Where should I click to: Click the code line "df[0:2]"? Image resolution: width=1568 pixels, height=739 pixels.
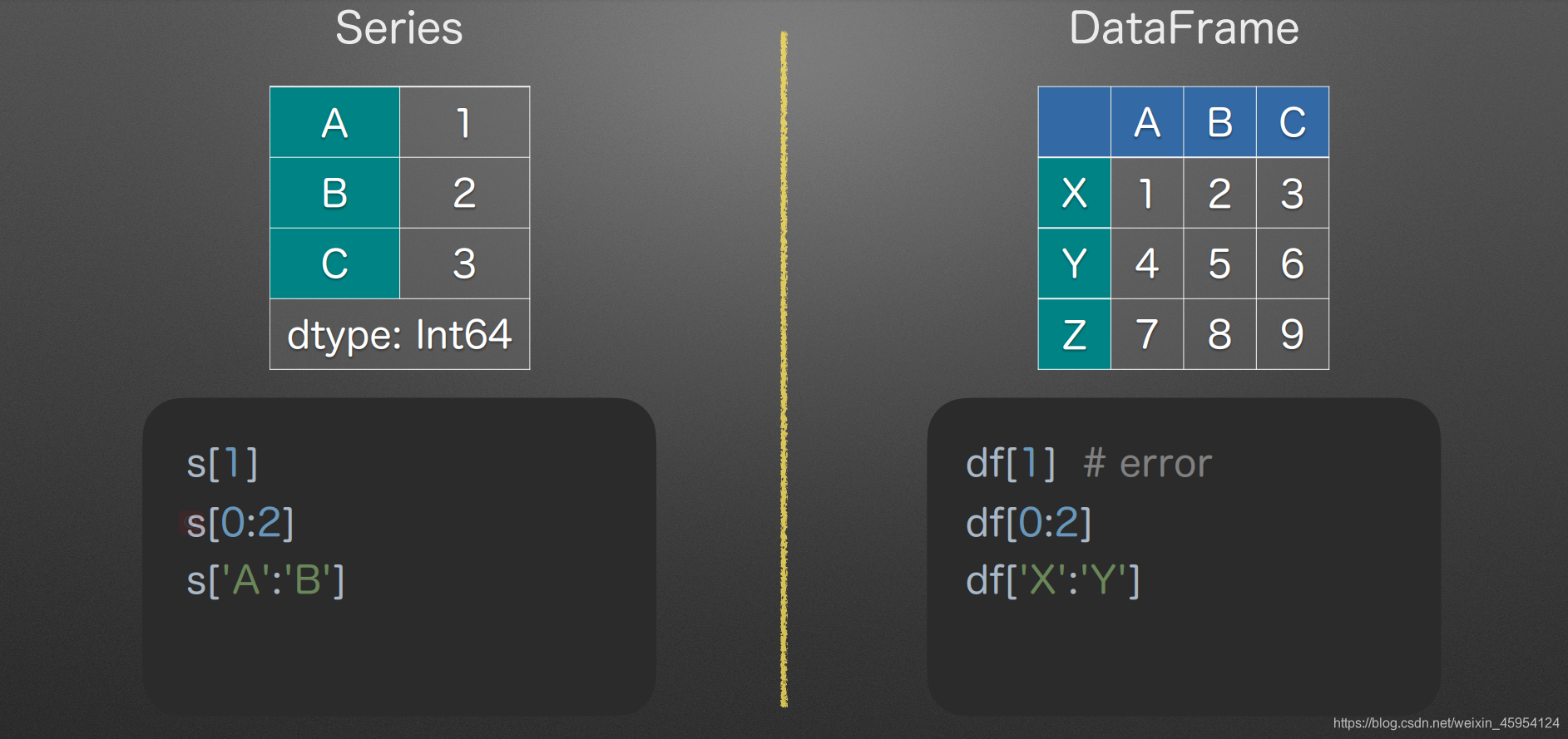[1029, 523]
